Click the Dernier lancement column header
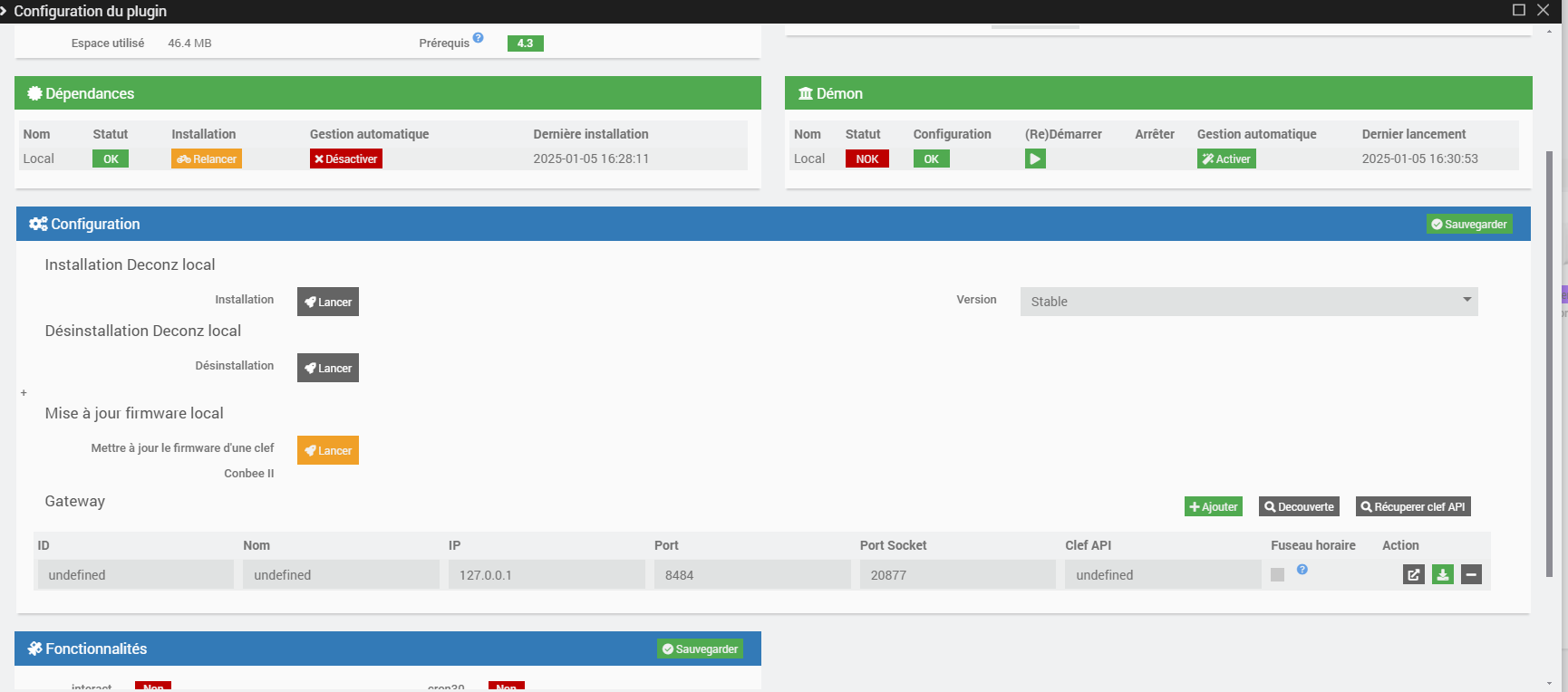Screen dimensions: 1568x692 tap(1414, 134)
